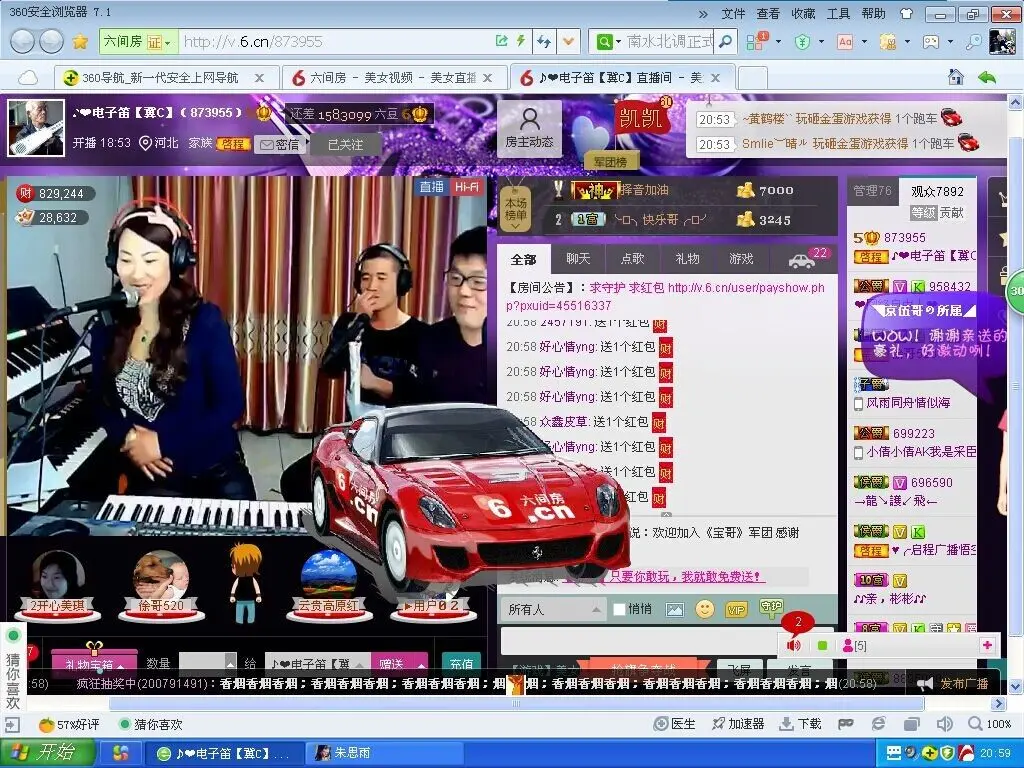Open the extensions grid icon with red badge
This screenshot has height=768, width=1024.
(x=756, y=42)
